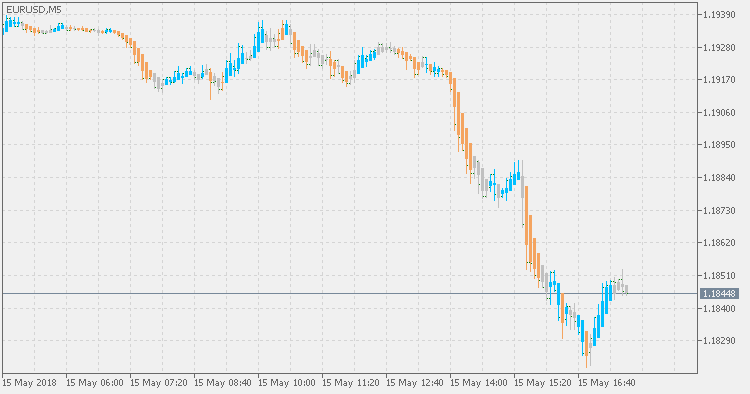Click the 15 May 10:00 time label
Viewport: 750px width, 394px height.
[x=287, y=383]
